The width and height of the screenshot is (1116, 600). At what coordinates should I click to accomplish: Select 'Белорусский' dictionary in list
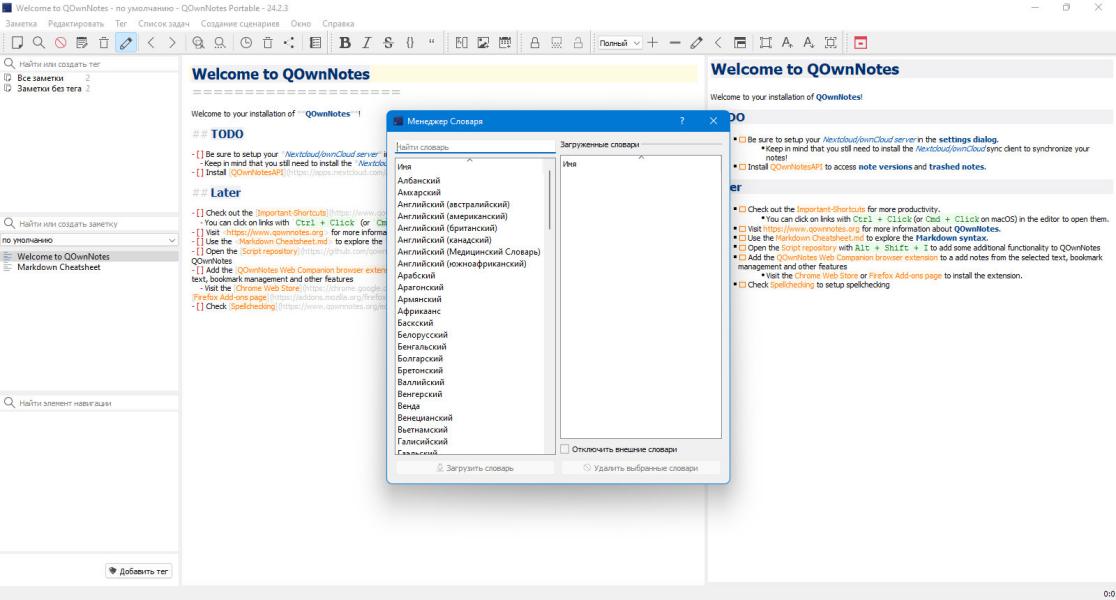click(422, 335)
